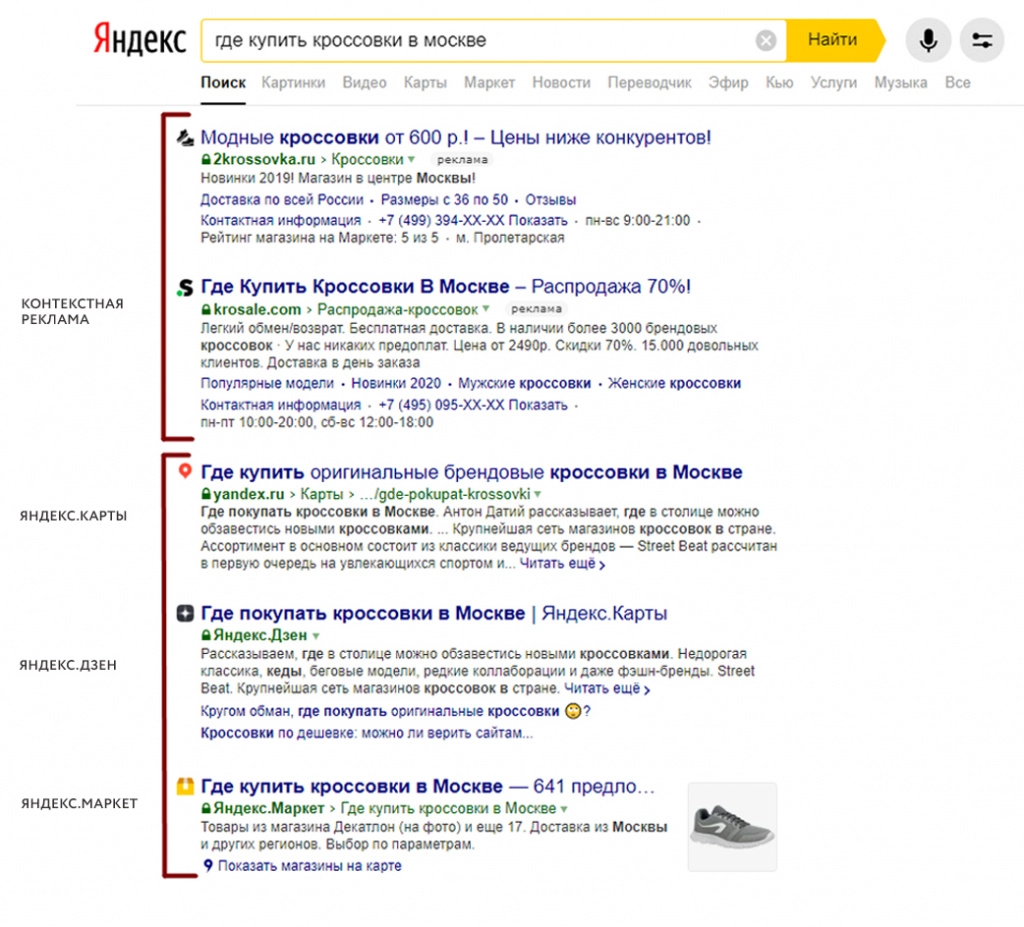Screen dimensions: 1024x927
Task: Open Женские кроссовки sitelink
Action: (x=674, y=383)
